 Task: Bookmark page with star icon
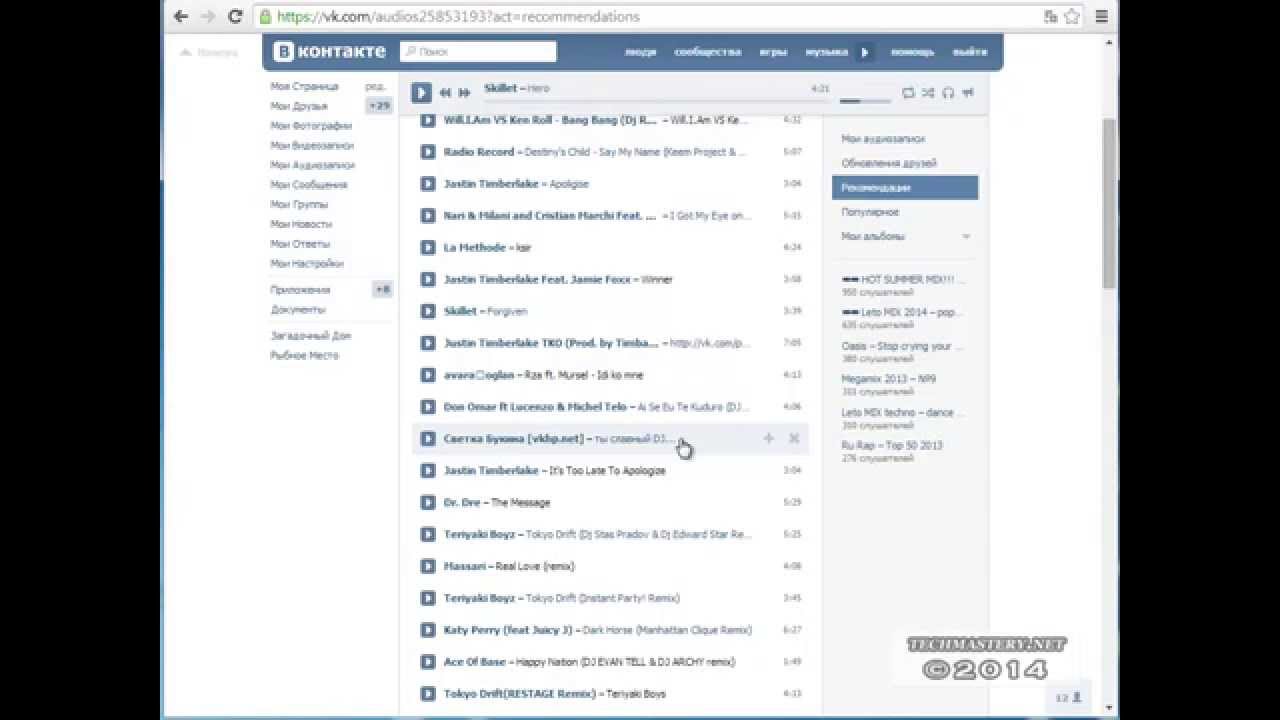[x=1072, y=17]
